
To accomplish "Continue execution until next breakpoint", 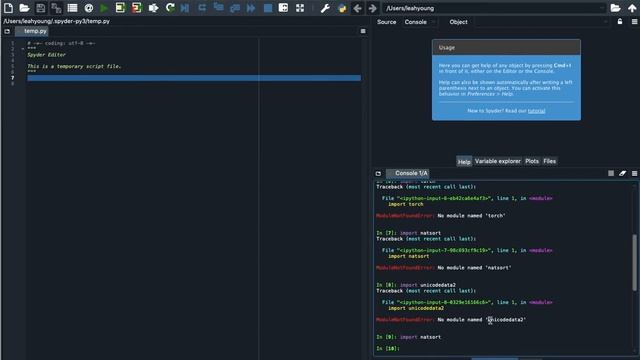I will 251,8.
